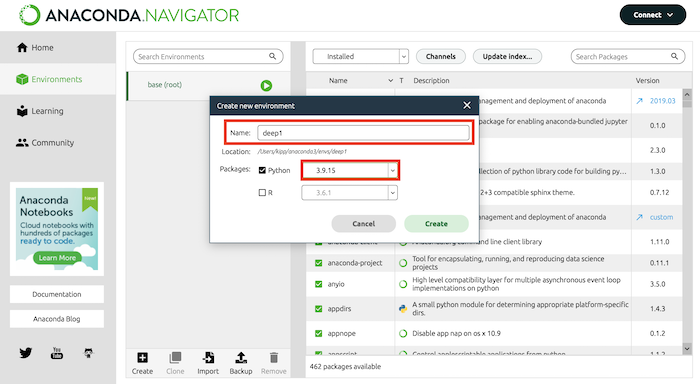Open the Community section
This screenshot has width=700, height=384.
(58, 142)
